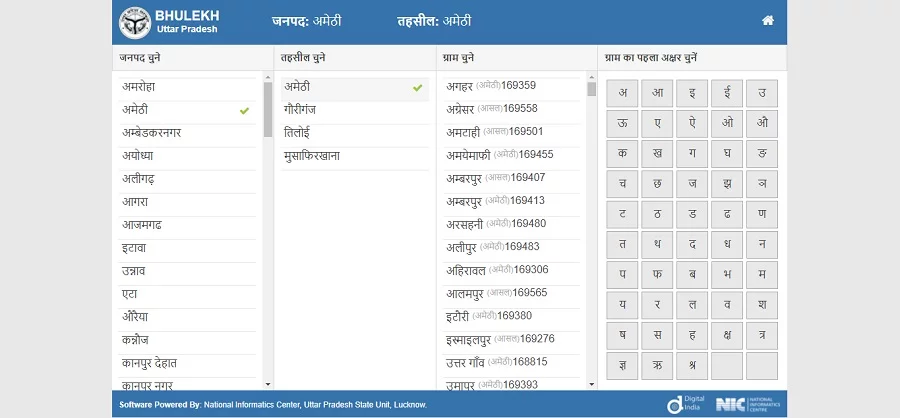Image resolution: width=900 pixels, height=418 pixels.
Task: Click the district list scrollbar up arrow
Action: pyautogui.click(x=267, y=76)
